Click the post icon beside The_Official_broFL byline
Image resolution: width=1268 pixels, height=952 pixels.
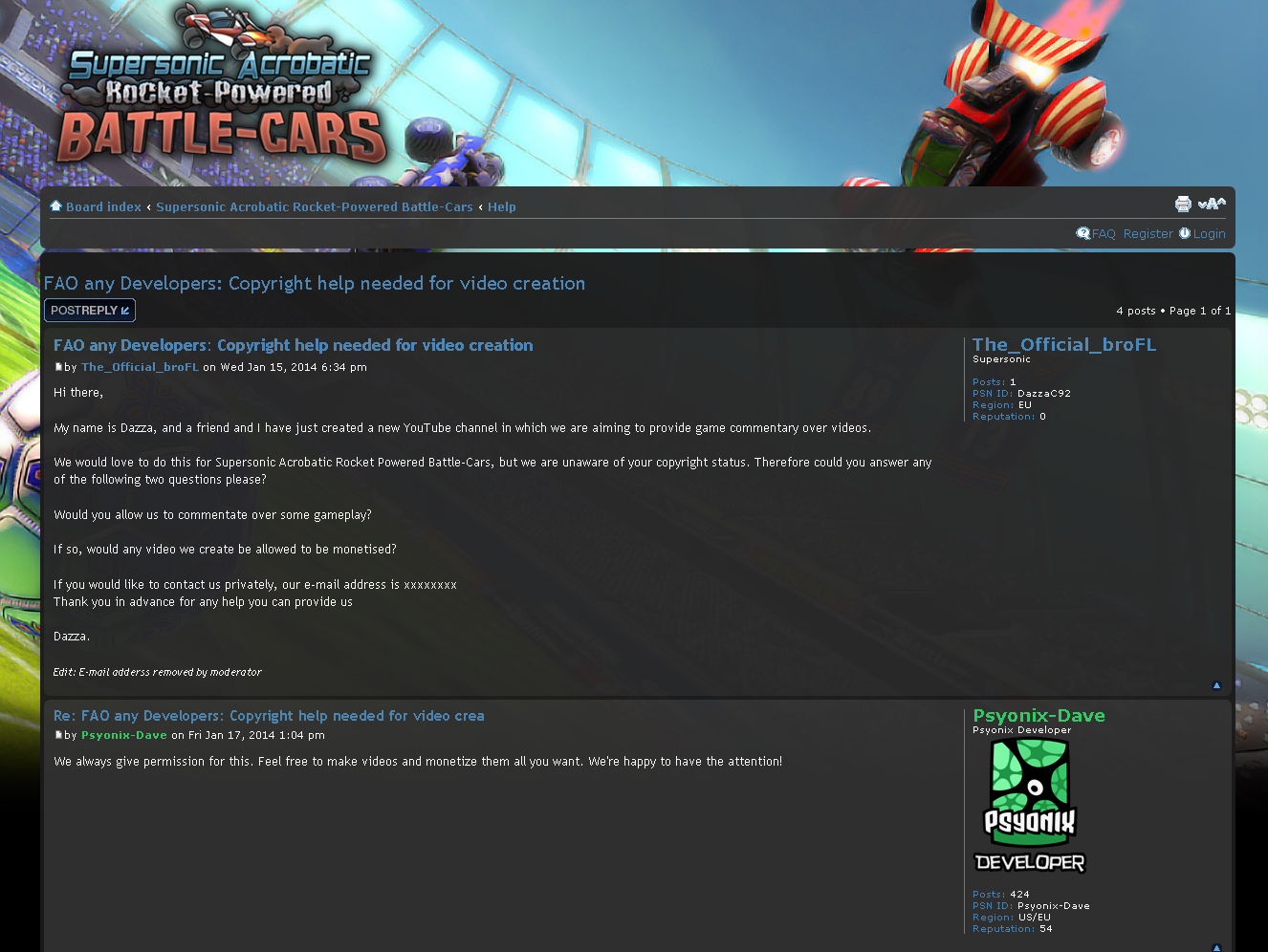[58, 367]
